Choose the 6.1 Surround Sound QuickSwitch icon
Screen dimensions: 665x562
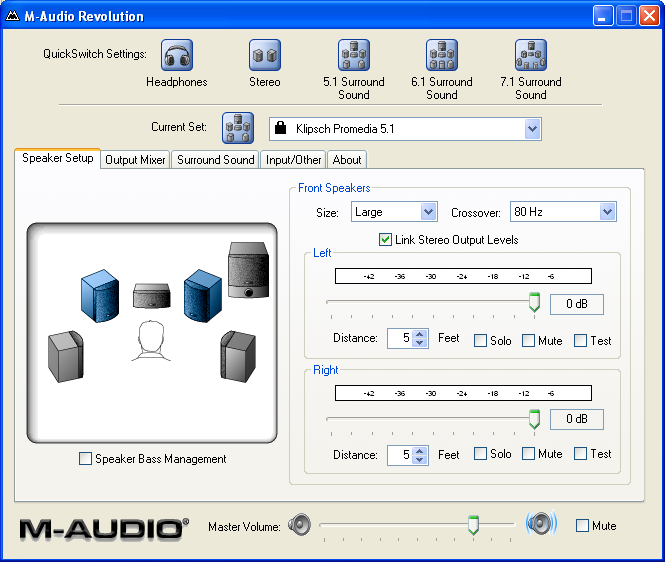pos(441,55)
